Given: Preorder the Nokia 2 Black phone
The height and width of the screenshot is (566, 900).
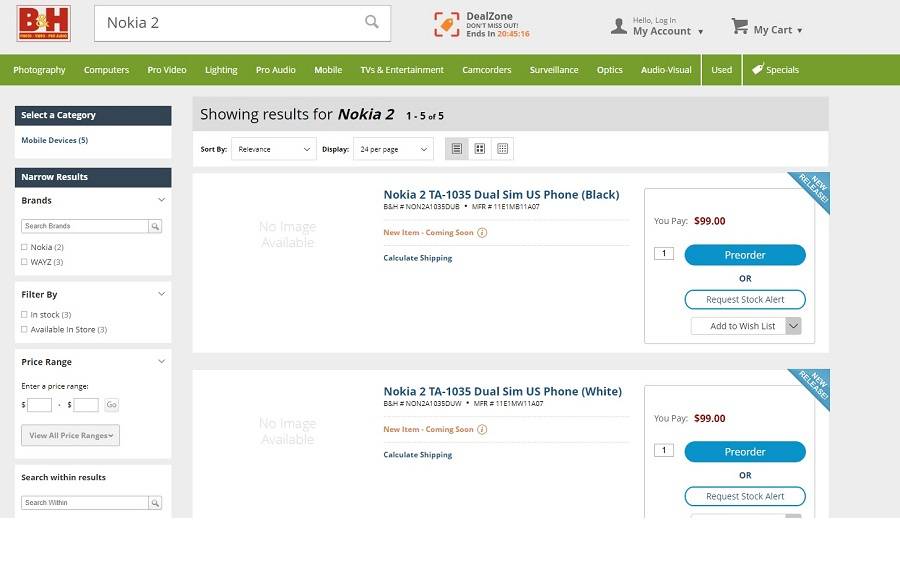Looking at the screenshot, I should point(744,255).
